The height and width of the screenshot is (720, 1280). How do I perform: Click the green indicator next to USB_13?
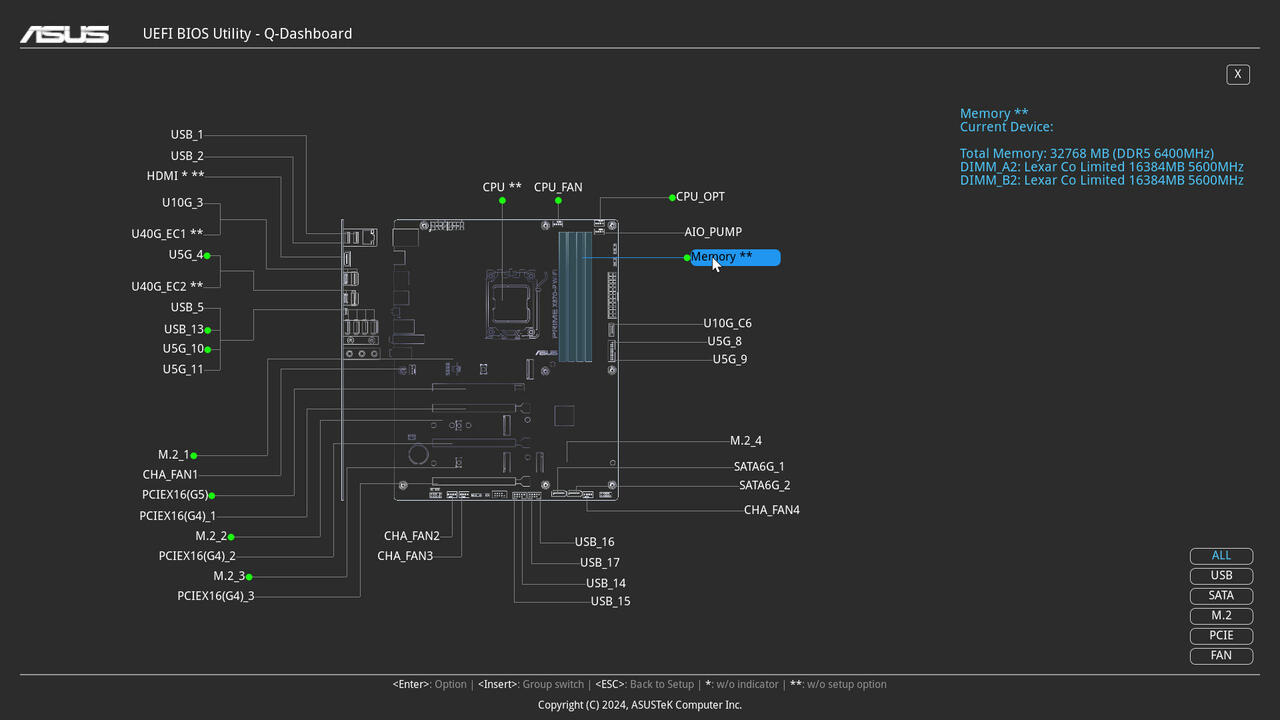208,330
